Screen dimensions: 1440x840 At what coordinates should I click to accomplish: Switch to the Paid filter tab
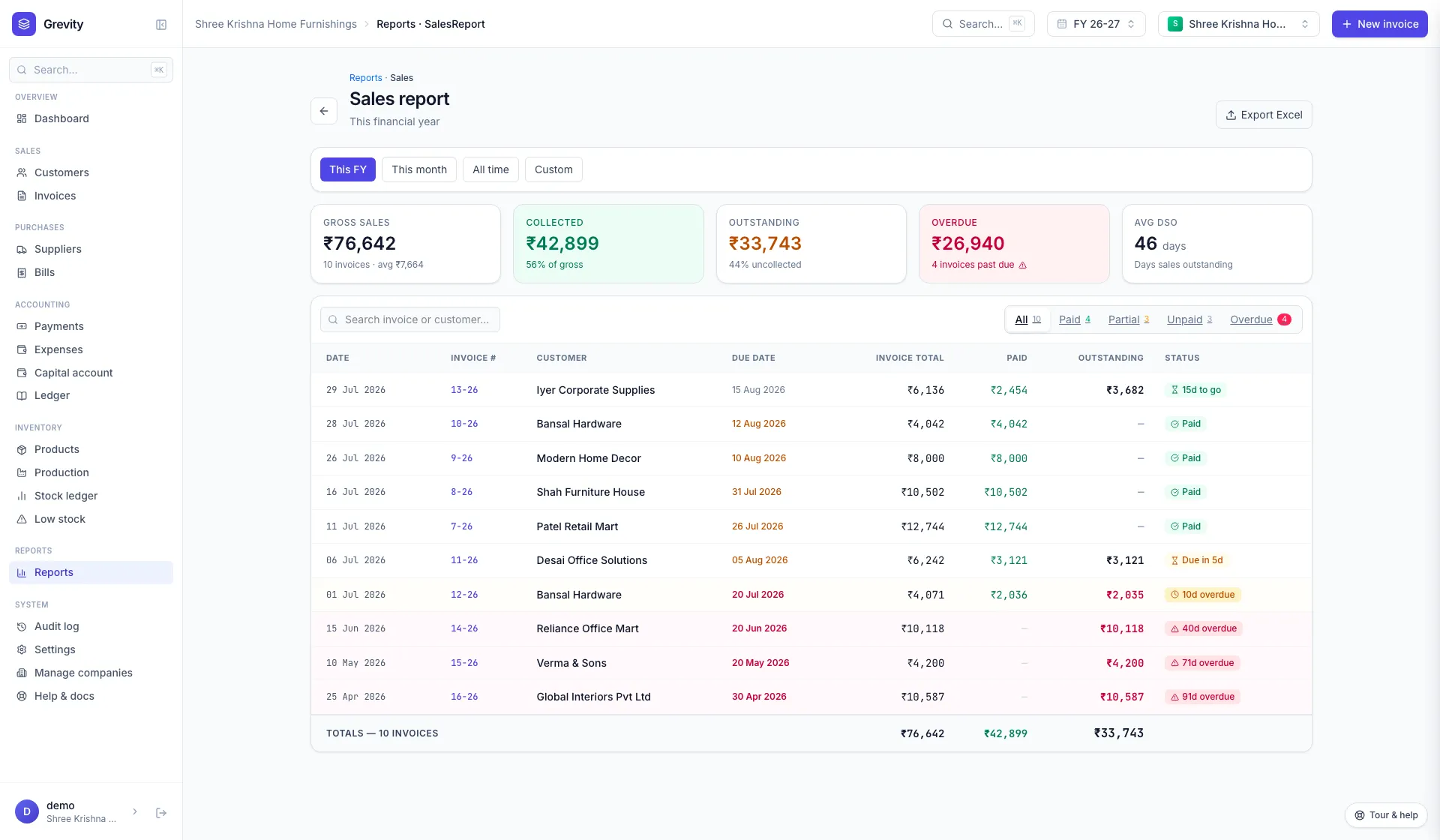pos(1075,319)
